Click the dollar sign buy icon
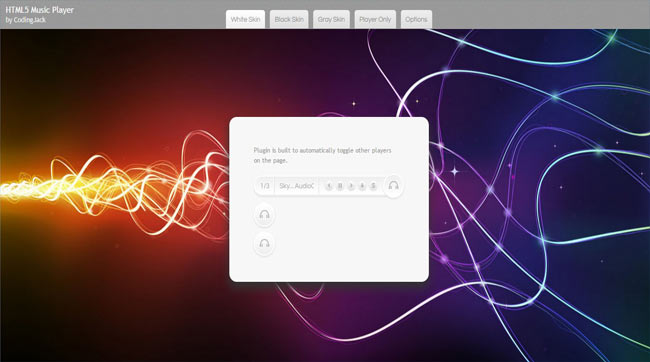Image resolution: width=650 pixels, height=362 pixels. pyautogui.click(x=373, y=186)
